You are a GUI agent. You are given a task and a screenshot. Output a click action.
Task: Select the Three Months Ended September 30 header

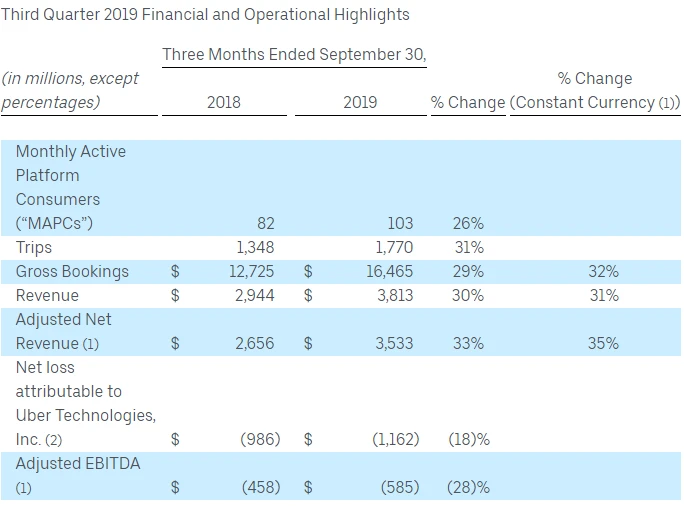[x=294, y=55]
